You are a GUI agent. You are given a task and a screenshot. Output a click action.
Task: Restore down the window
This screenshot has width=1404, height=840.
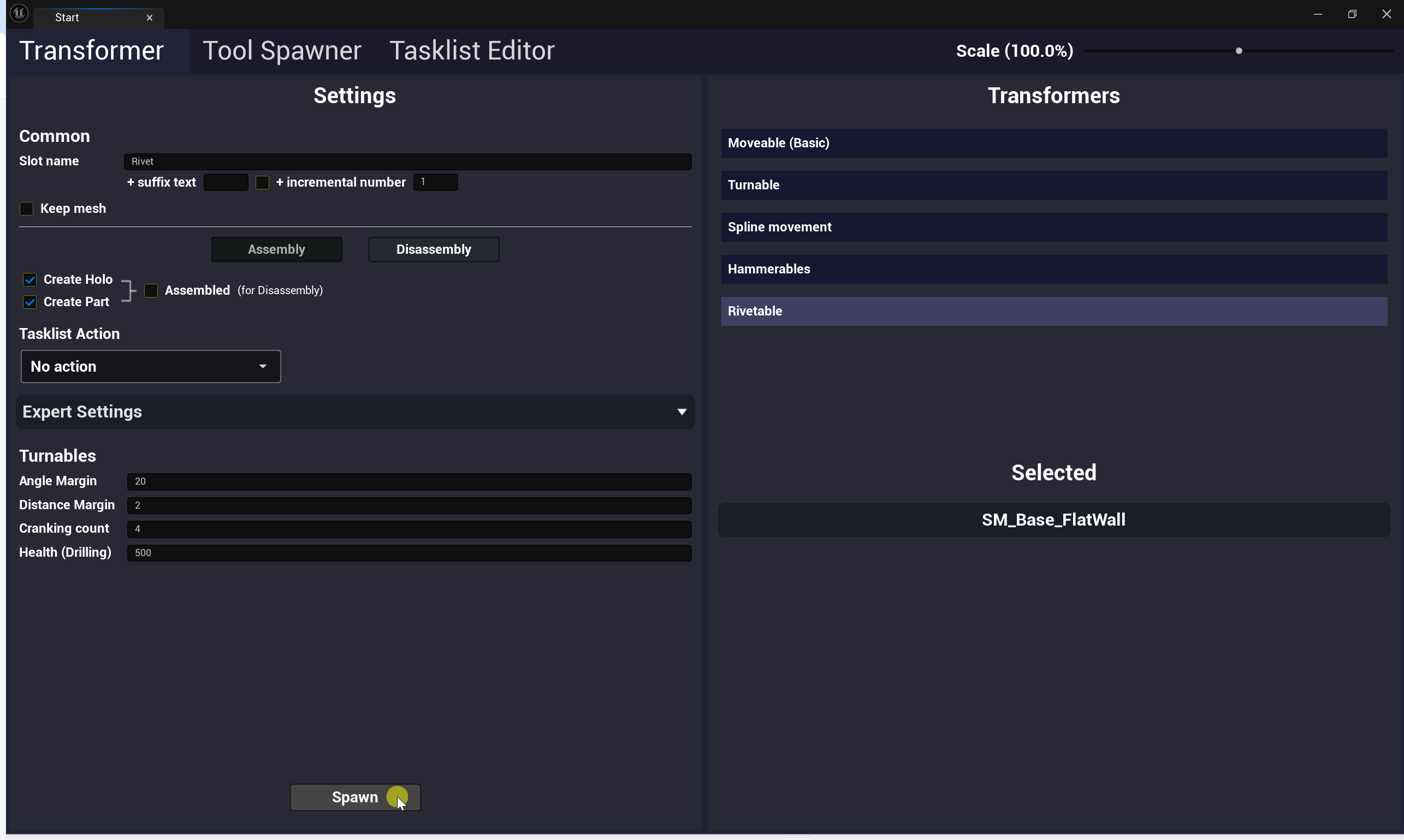[x=1352, y=14]
